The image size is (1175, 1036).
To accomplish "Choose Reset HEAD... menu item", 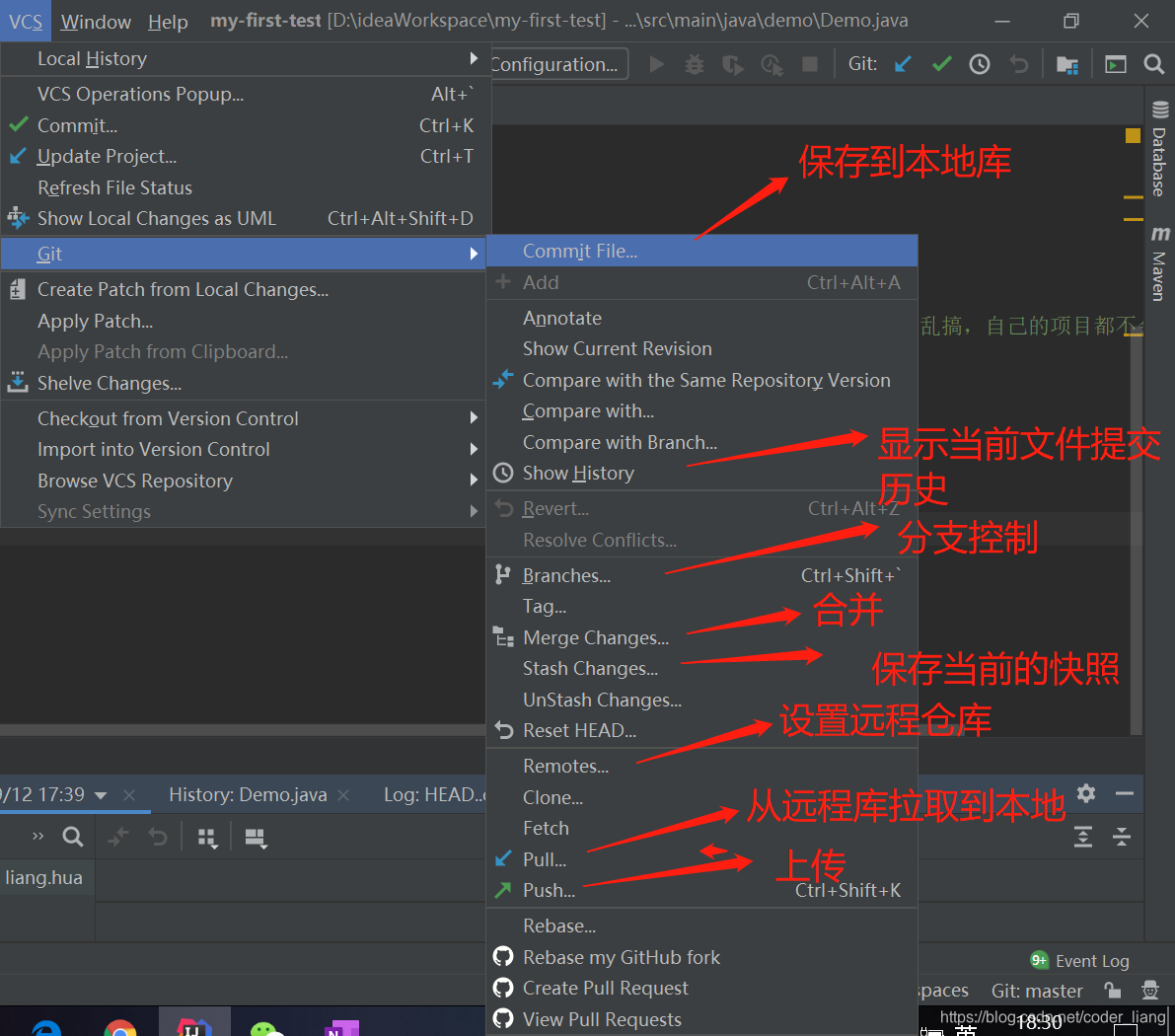I will click(x=702, y=731).
